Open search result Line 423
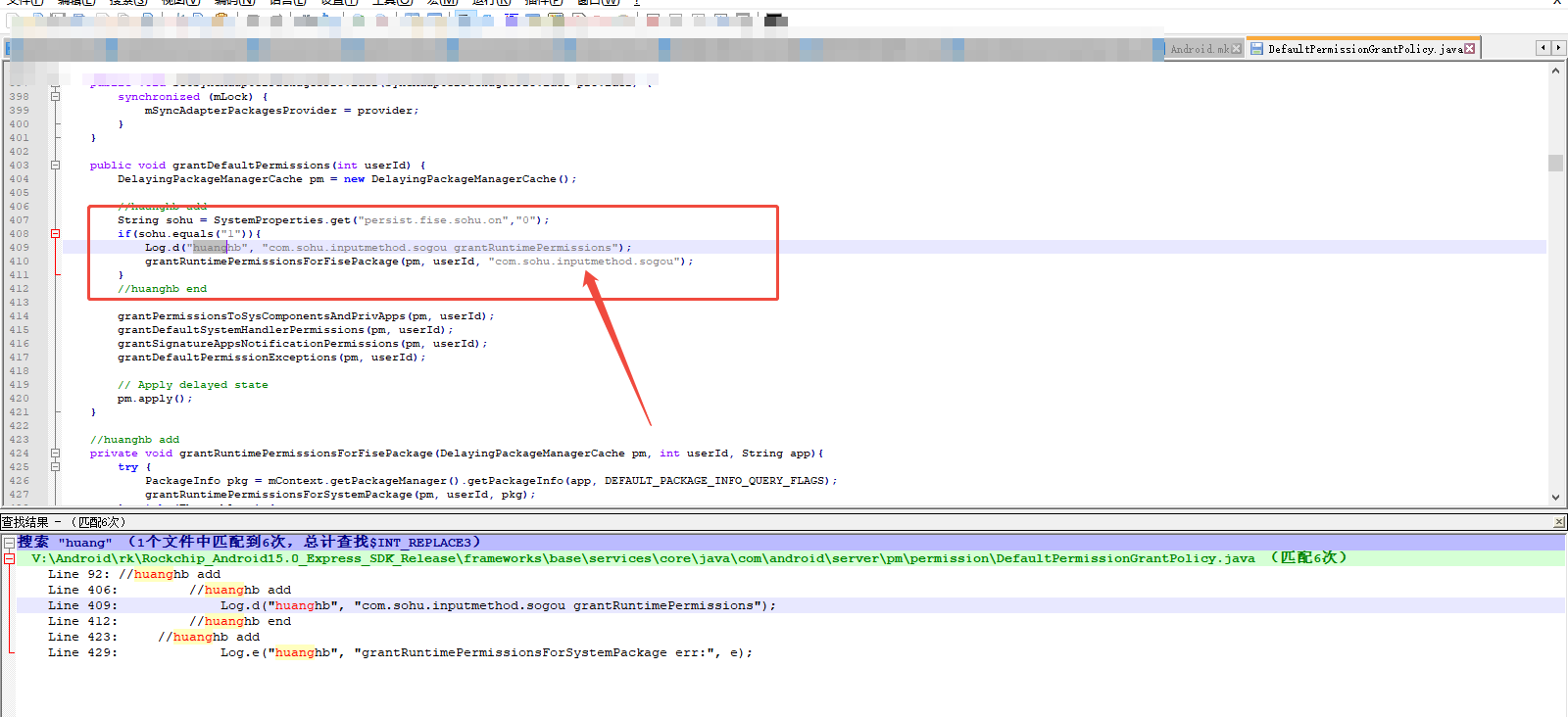 [154, 637]
